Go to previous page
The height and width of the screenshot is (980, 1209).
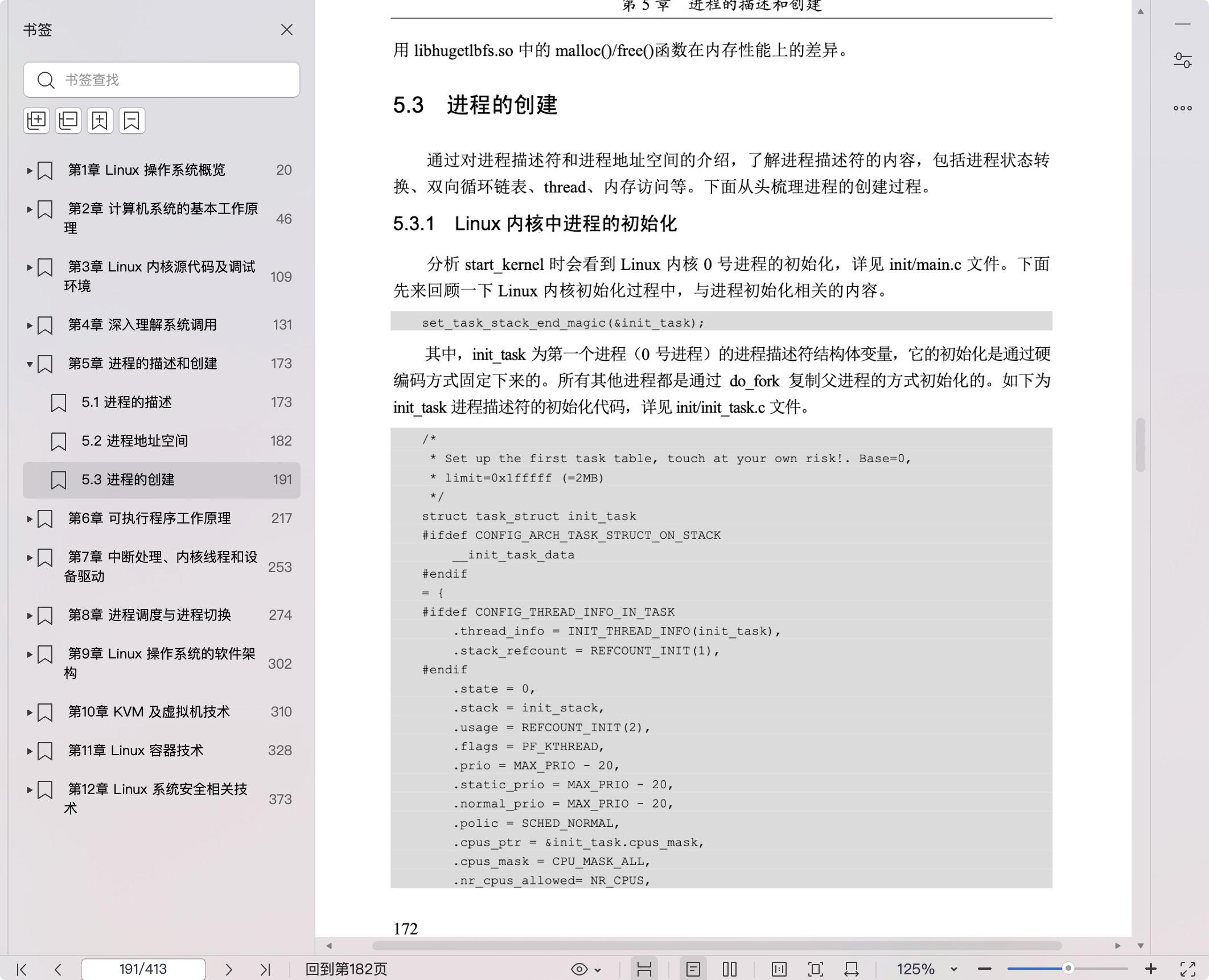pyautogui.click(x=57, y=969)
